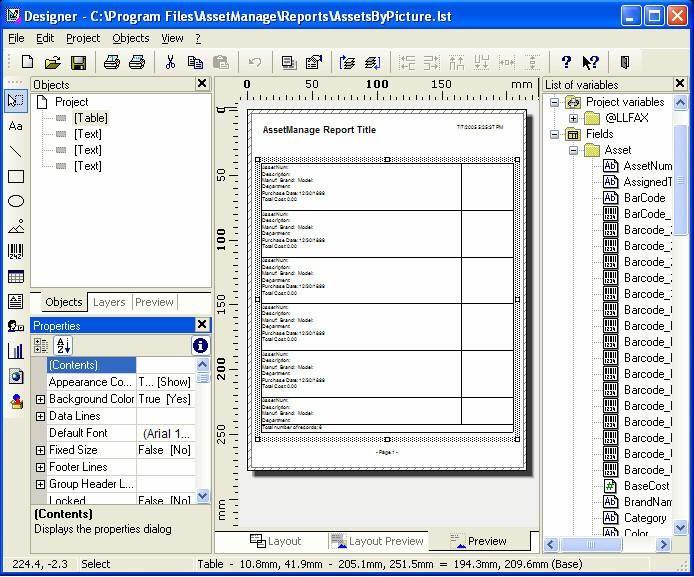
Task: Close the List of variables panel
Action: [x=680, y=83]
